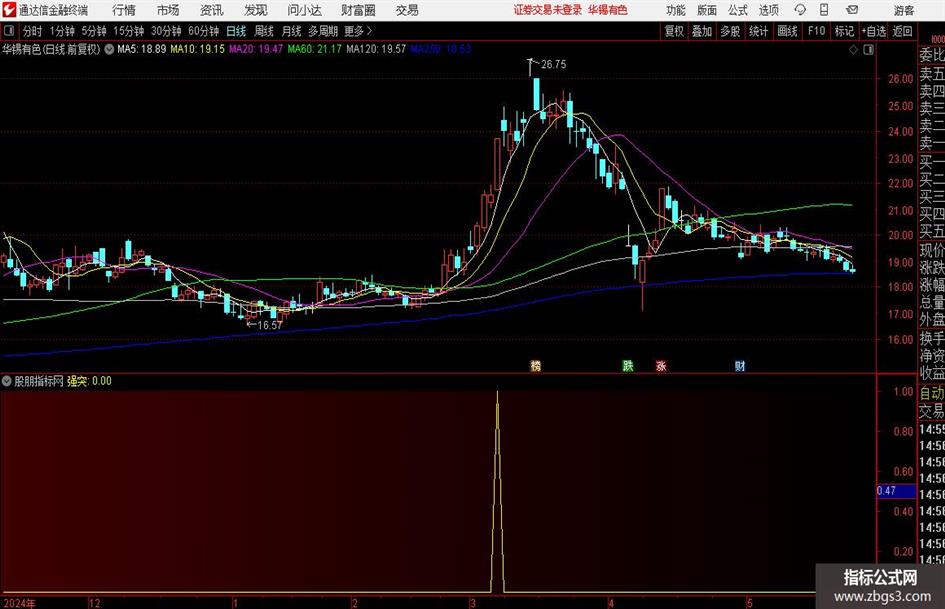Click the 自动 label in the side panel

click(932, 393)
